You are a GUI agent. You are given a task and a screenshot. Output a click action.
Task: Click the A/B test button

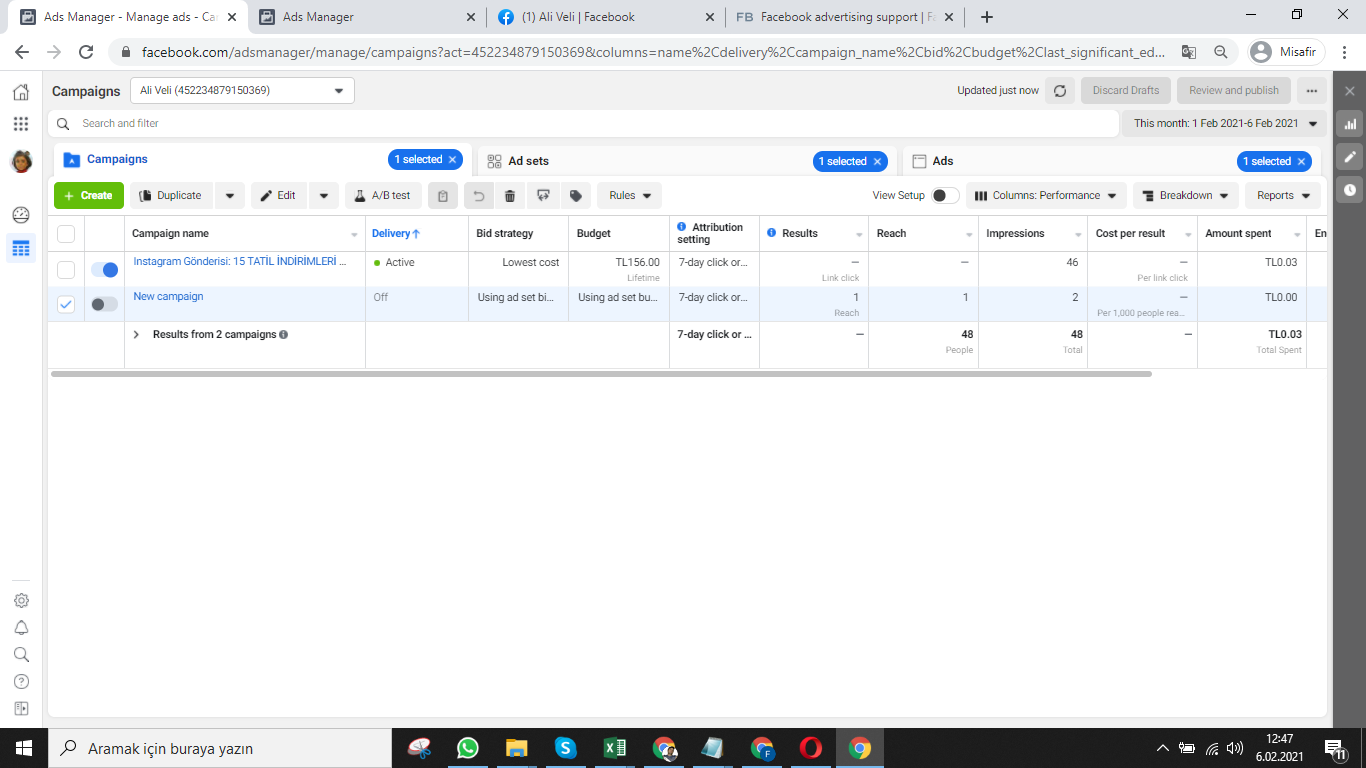tap(383, 196)
